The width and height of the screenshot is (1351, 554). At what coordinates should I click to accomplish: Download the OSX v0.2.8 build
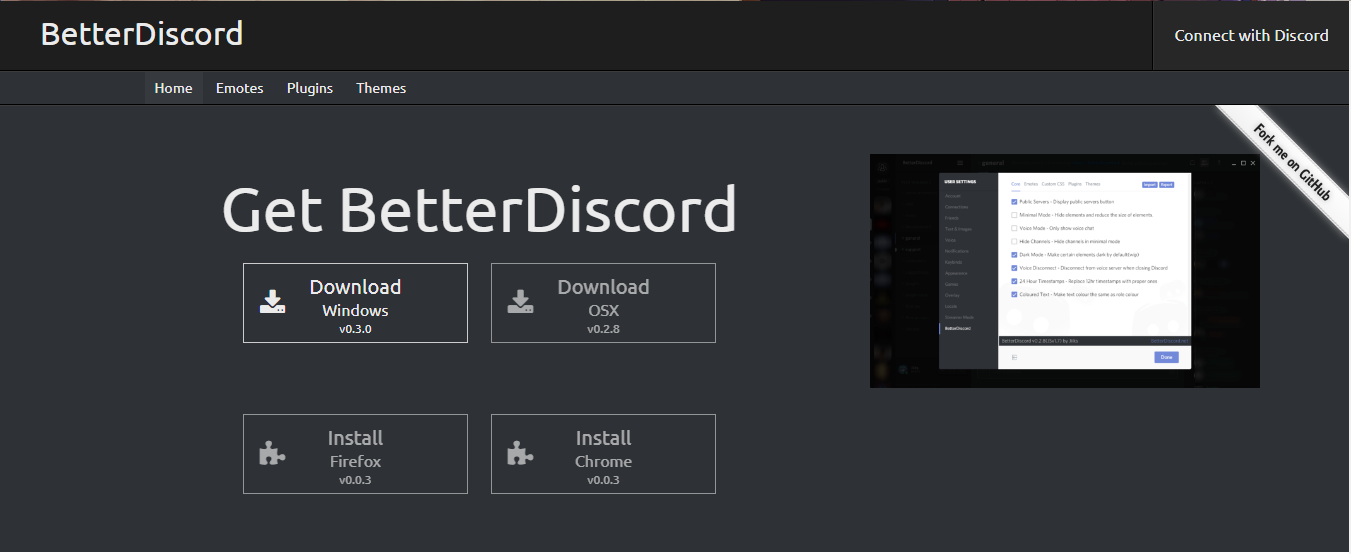(603, 303)
